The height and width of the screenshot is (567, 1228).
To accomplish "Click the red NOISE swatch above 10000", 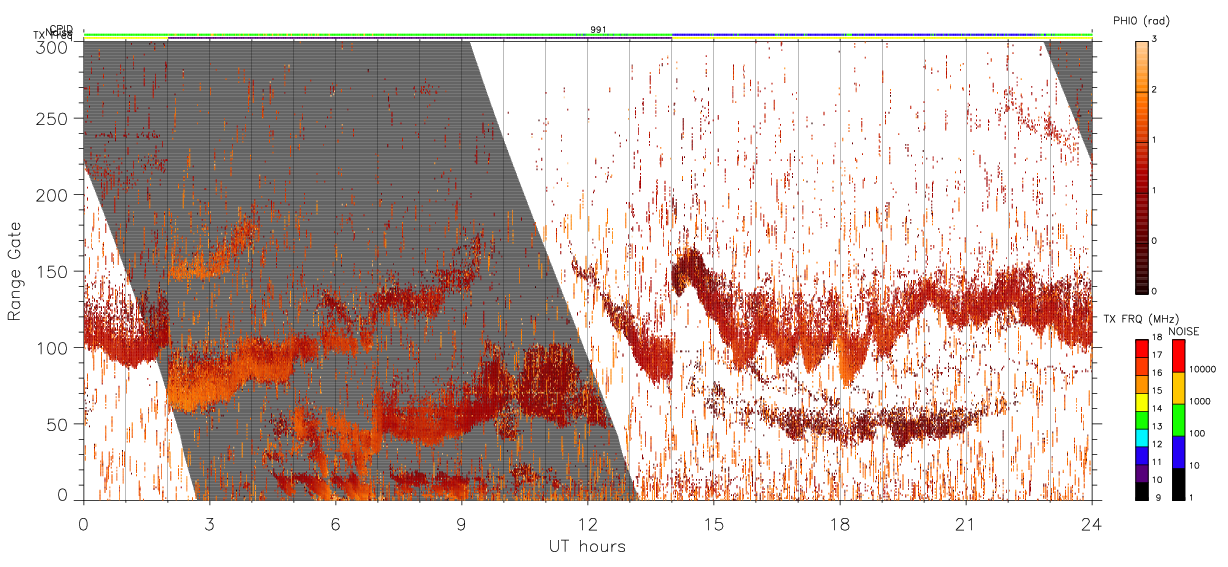I will coord(1178,356).
